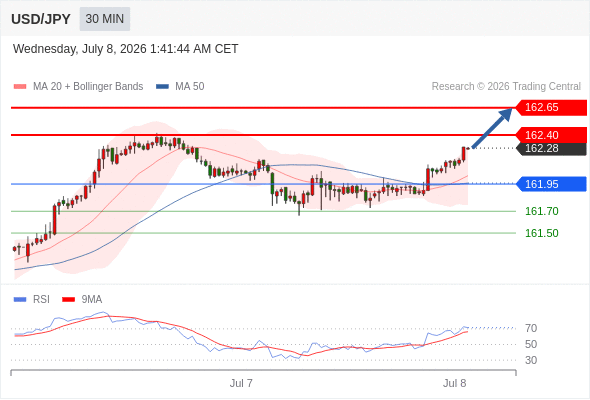The height and width of the screenshot is (400, 590).
Task: Click the Jul 8 axis label
Action: point(455,383)
